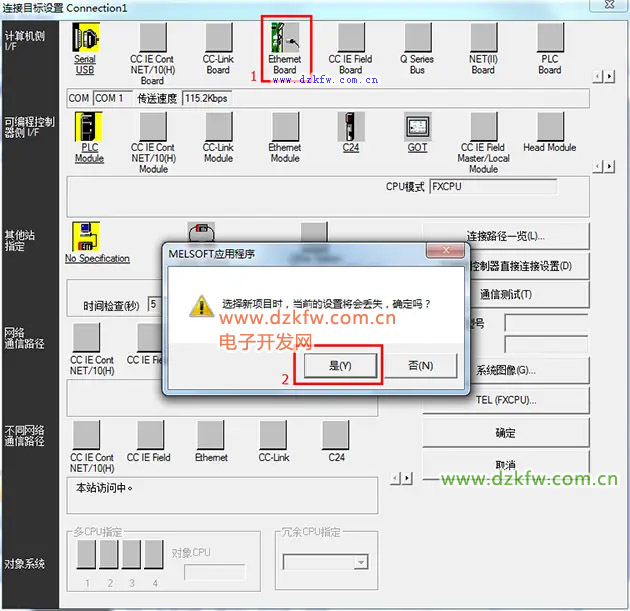Expand the 冗余CPU指定 dropdown
630x611 pixels.
(360, 563)
